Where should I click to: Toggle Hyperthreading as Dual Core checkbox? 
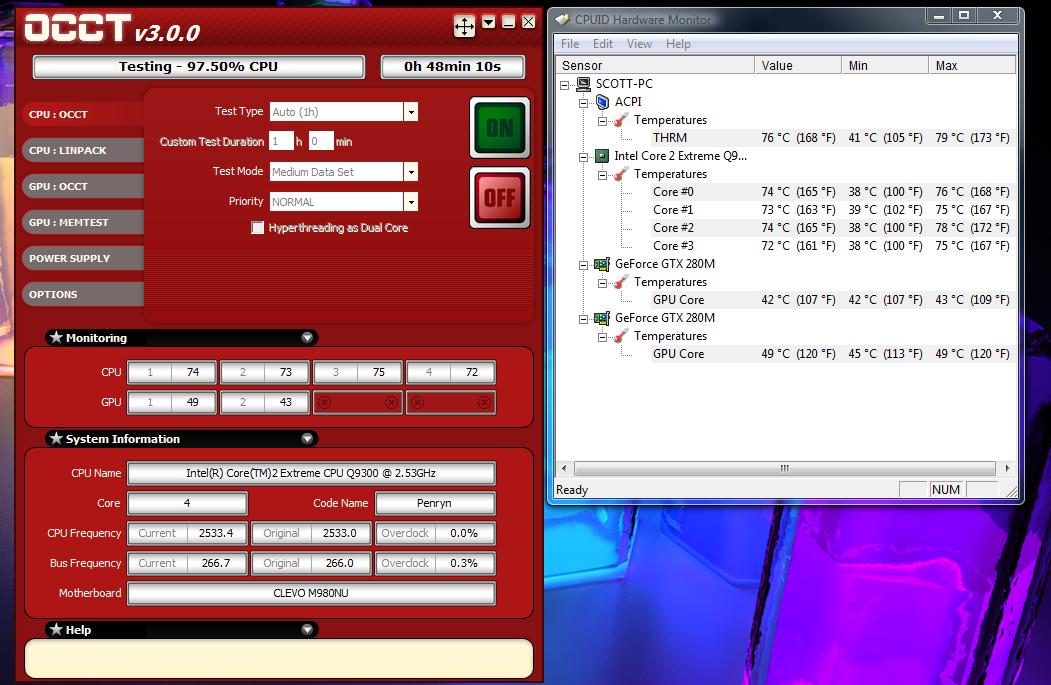(257, 228)
